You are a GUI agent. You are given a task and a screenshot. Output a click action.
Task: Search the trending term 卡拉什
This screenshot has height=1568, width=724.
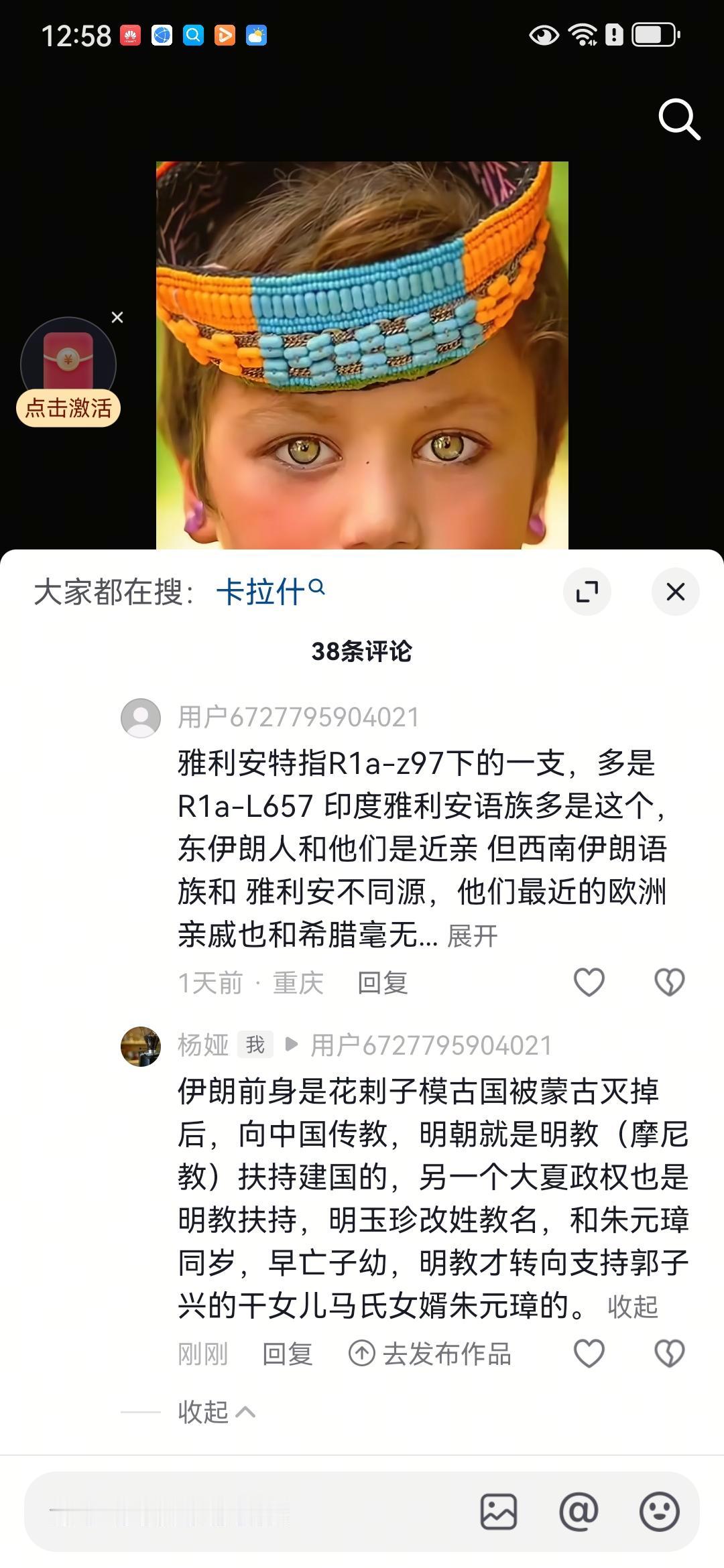(x=270, y=592)
